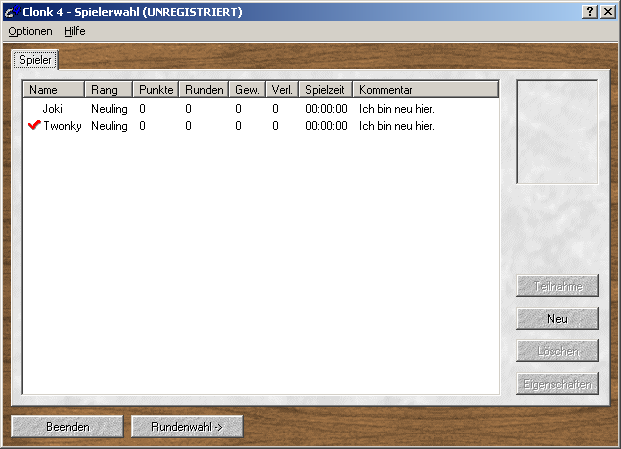
Task: Click the red checkmark next to Twonky
Action: (34, 126)
